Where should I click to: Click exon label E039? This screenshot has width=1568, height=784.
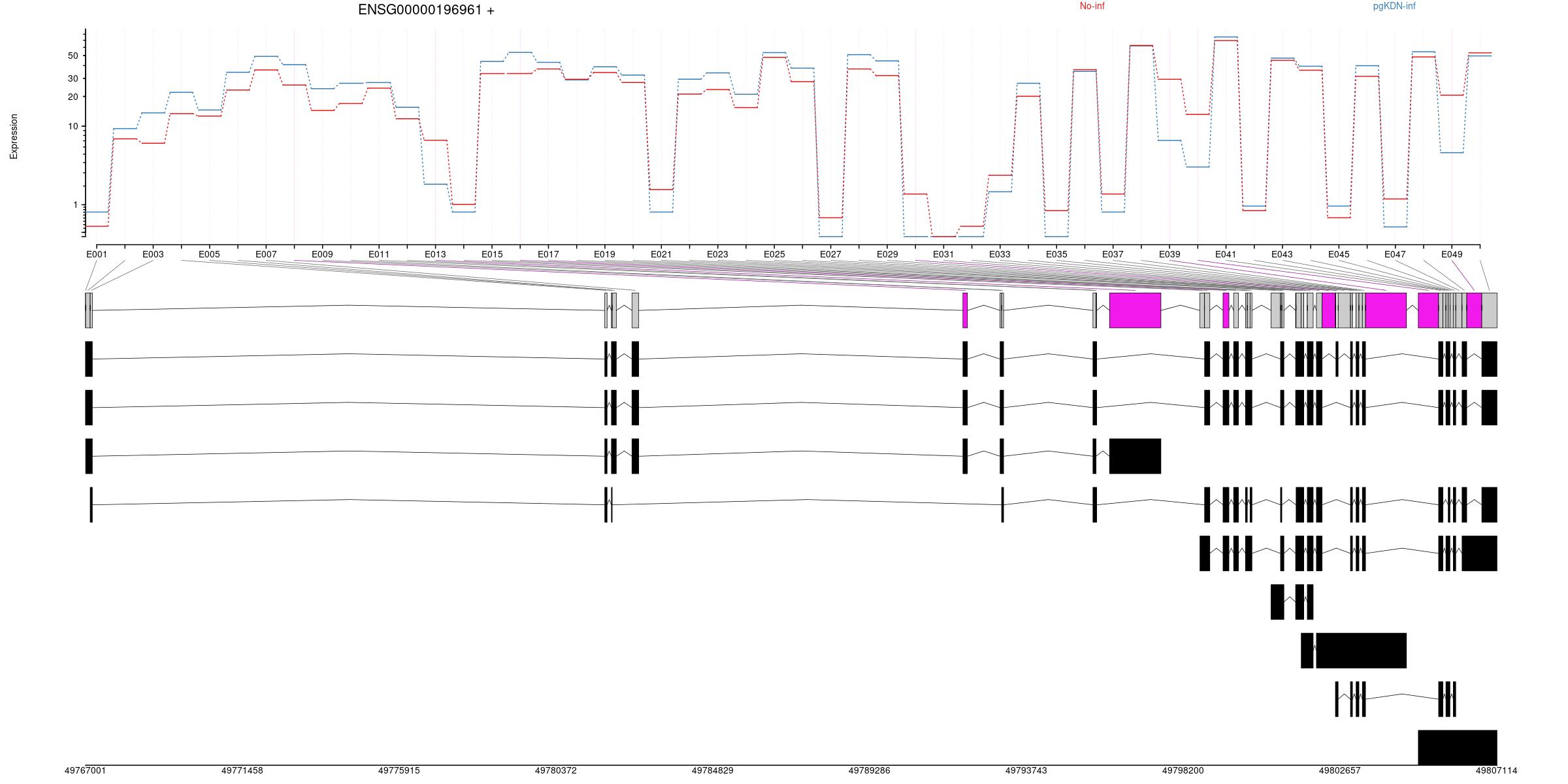pos(1169,254)
